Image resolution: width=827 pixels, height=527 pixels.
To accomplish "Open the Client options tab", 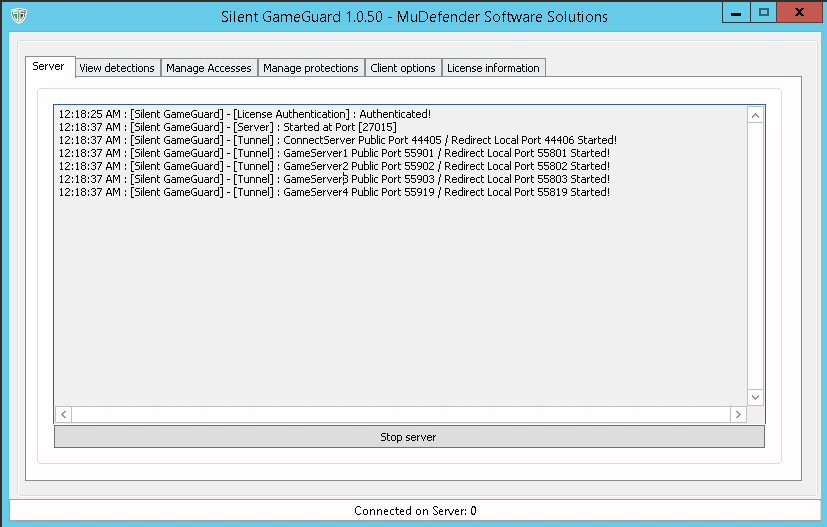I will [403, 68].
